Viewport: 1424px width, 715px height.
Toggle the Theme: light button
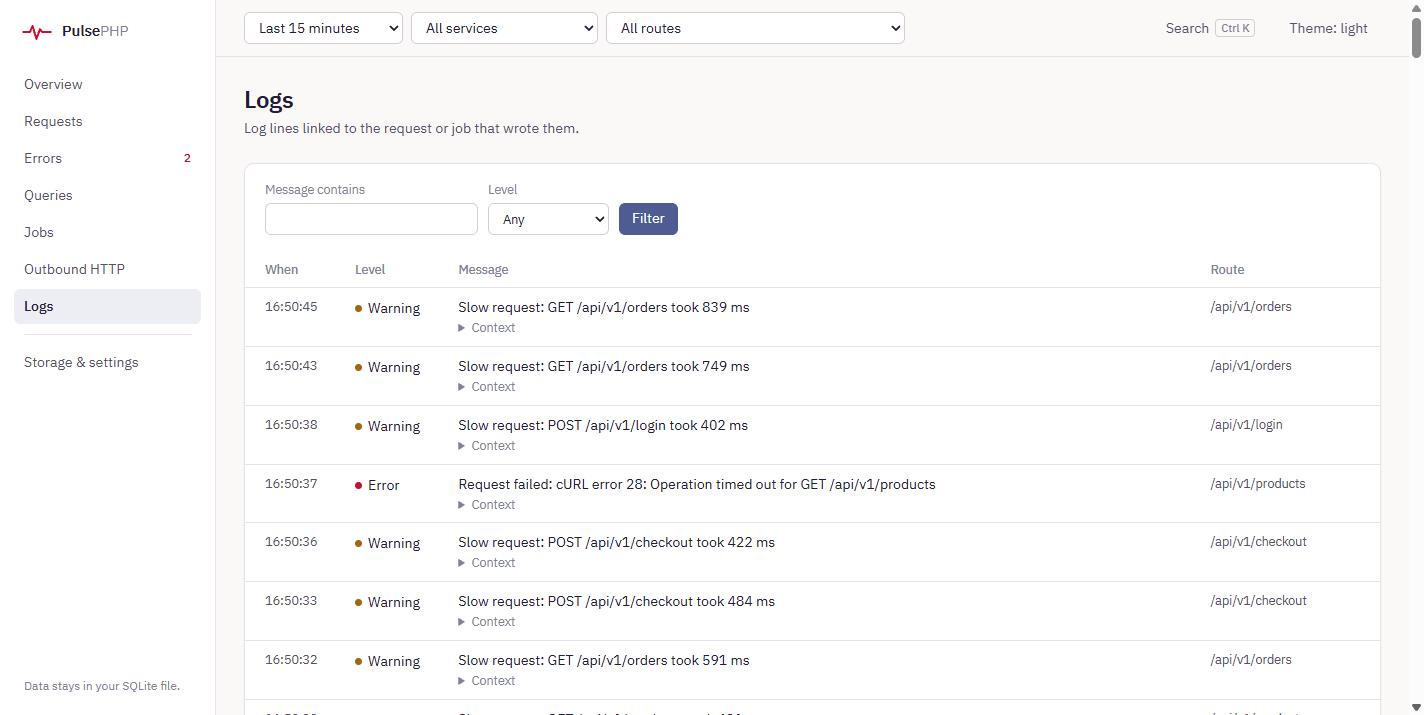click(x=1328, y=28)
